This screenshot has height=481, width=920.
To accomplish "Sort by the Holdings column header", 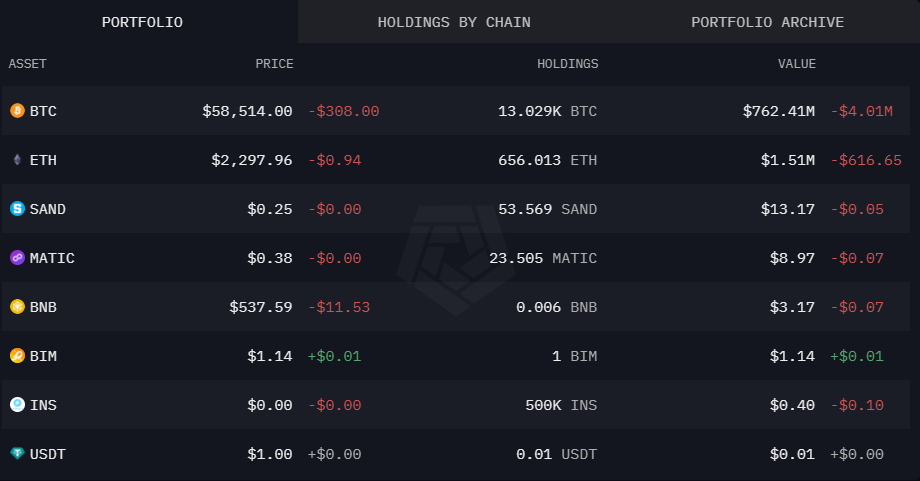I will pyautogui.click(x=567, y=64).
